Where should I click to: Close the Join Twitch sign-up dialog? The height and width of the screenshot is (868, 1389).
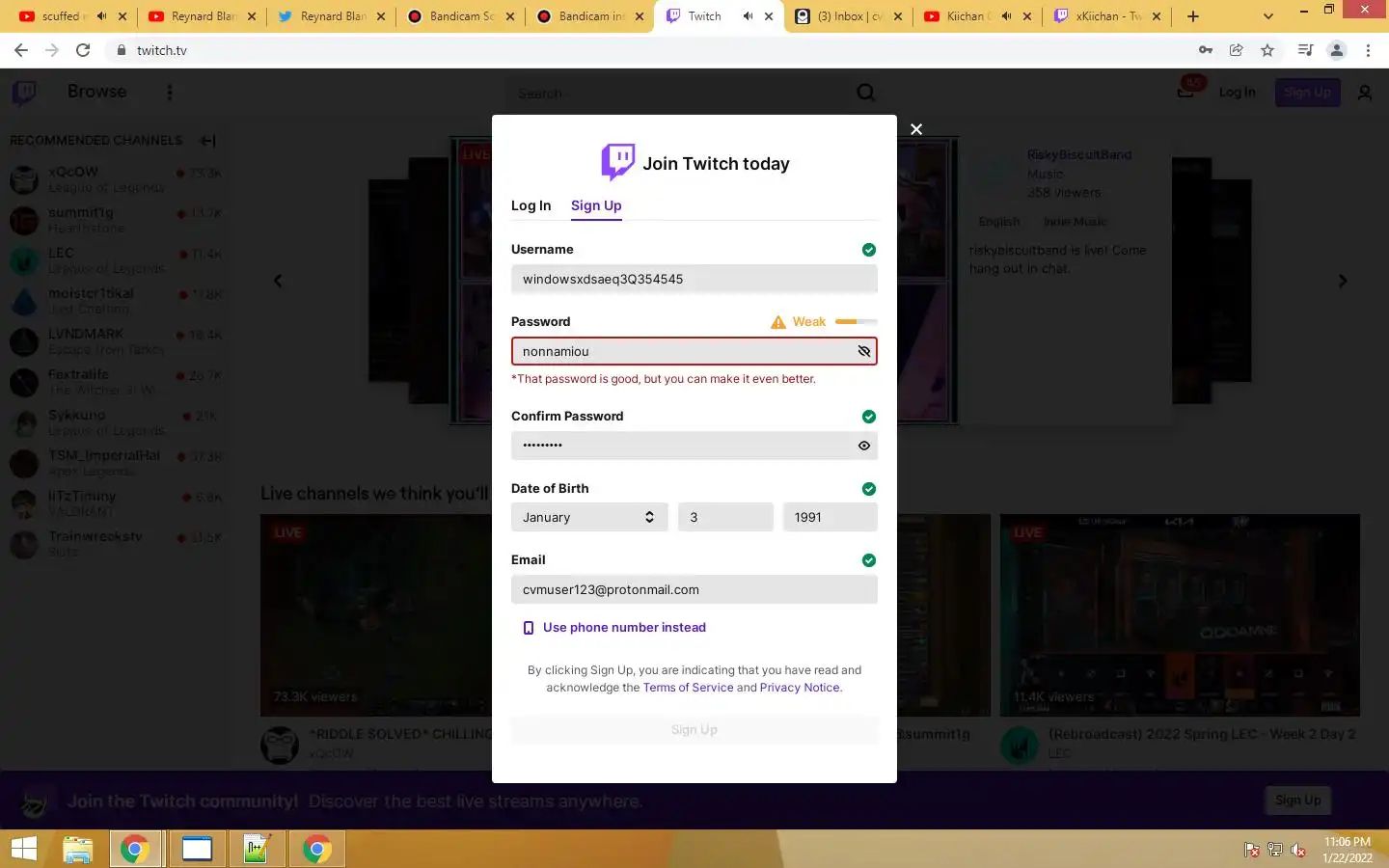[x=916, y=129]
